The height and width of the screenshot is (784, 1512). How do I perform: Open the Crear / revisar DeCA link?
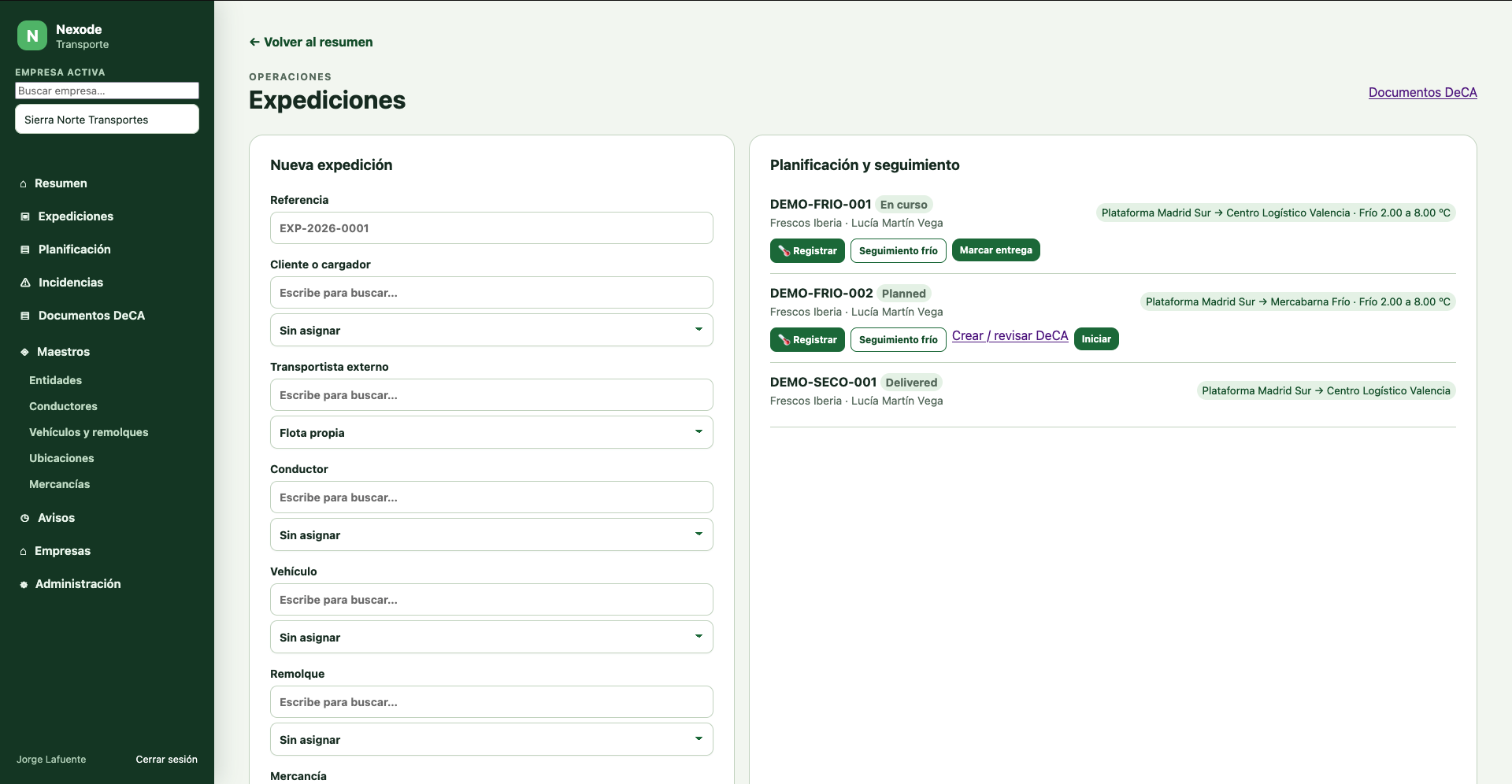pyautogui.click(x=1010, y=336)
